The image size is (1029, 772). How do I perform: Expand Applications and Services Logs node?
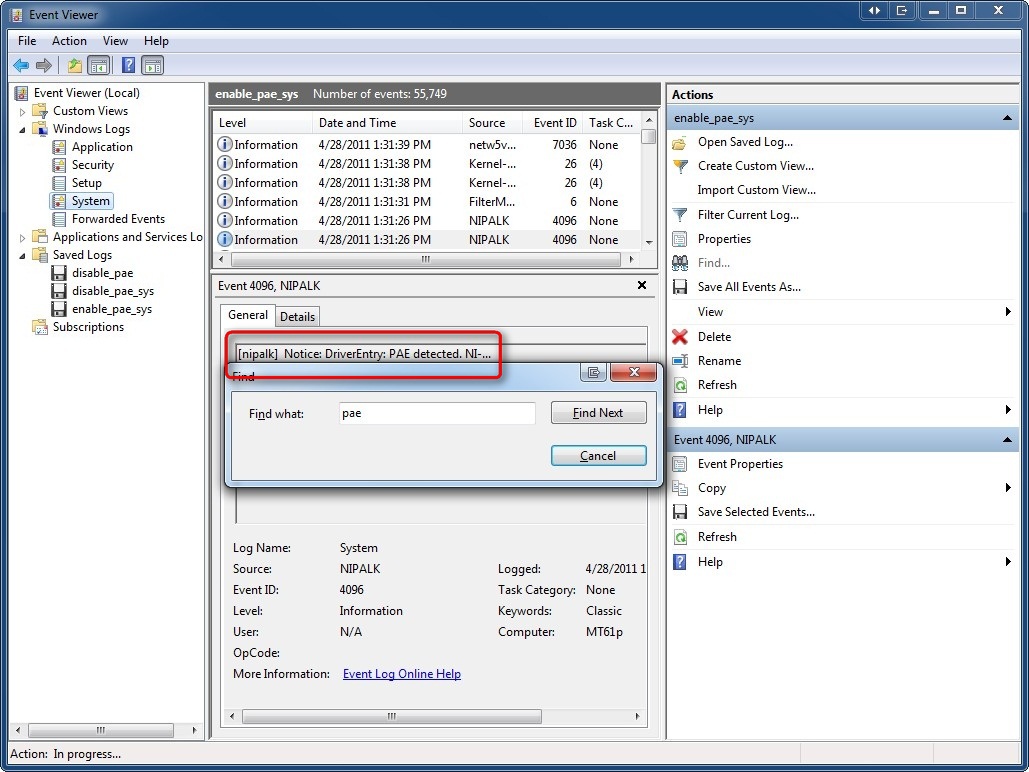click(23, 237)
